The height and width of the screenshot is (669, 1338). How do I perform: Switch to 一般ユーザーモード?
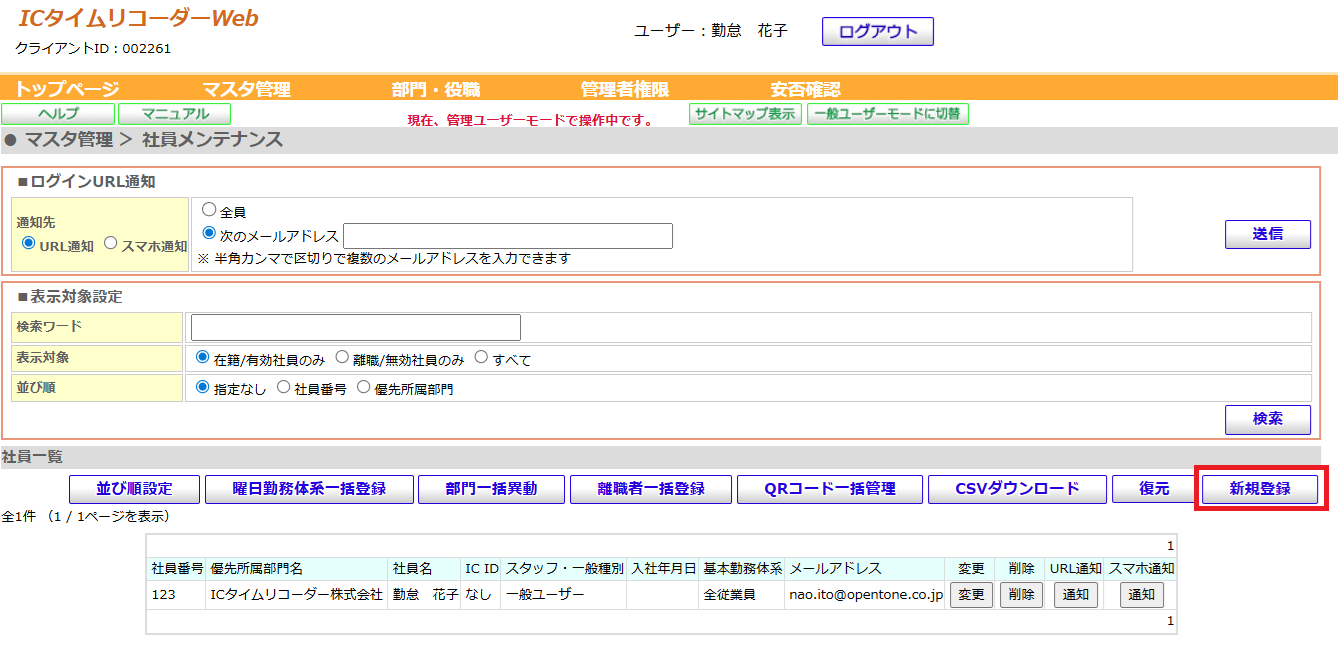[x=887, y=114]
